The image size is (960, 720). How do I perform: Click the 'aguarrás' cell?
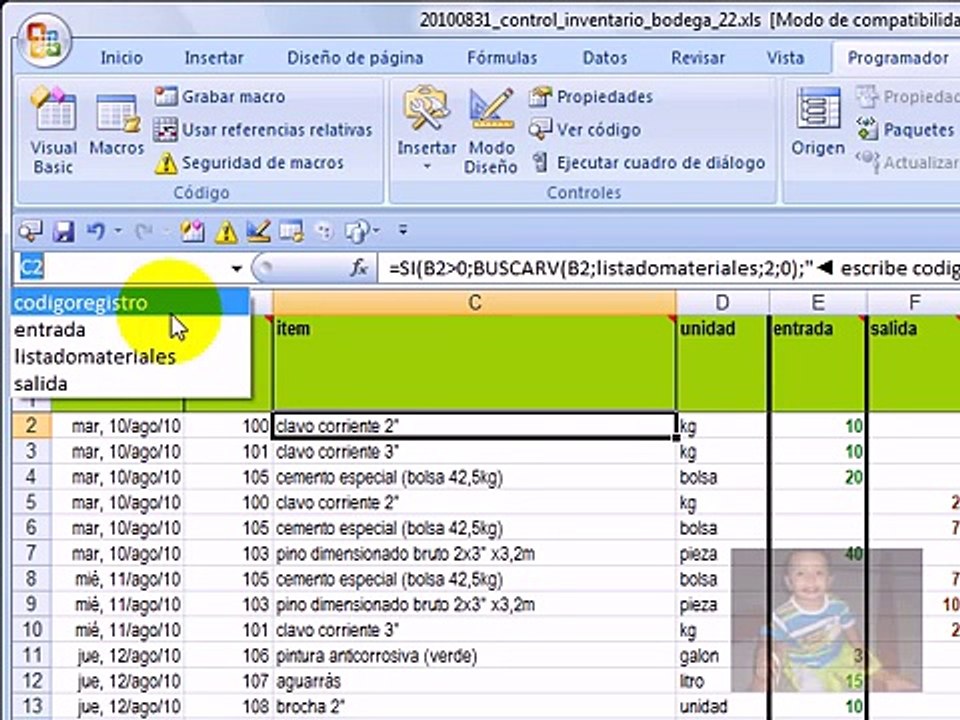pyautogui.click(x=474, y=681)
